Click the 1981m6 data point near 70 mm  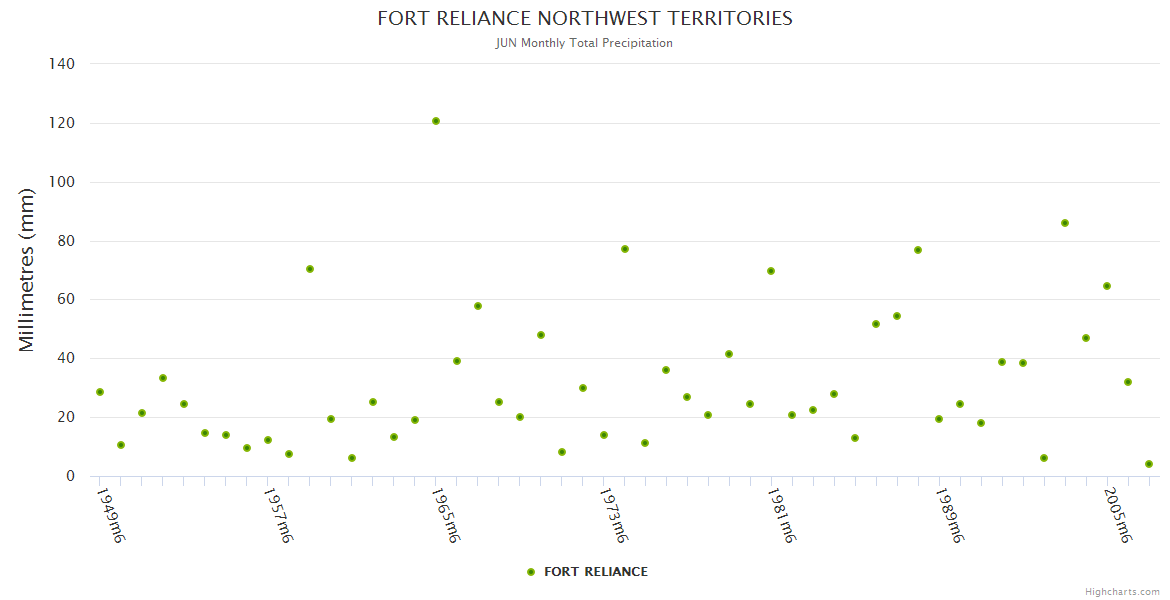[771, 271]
